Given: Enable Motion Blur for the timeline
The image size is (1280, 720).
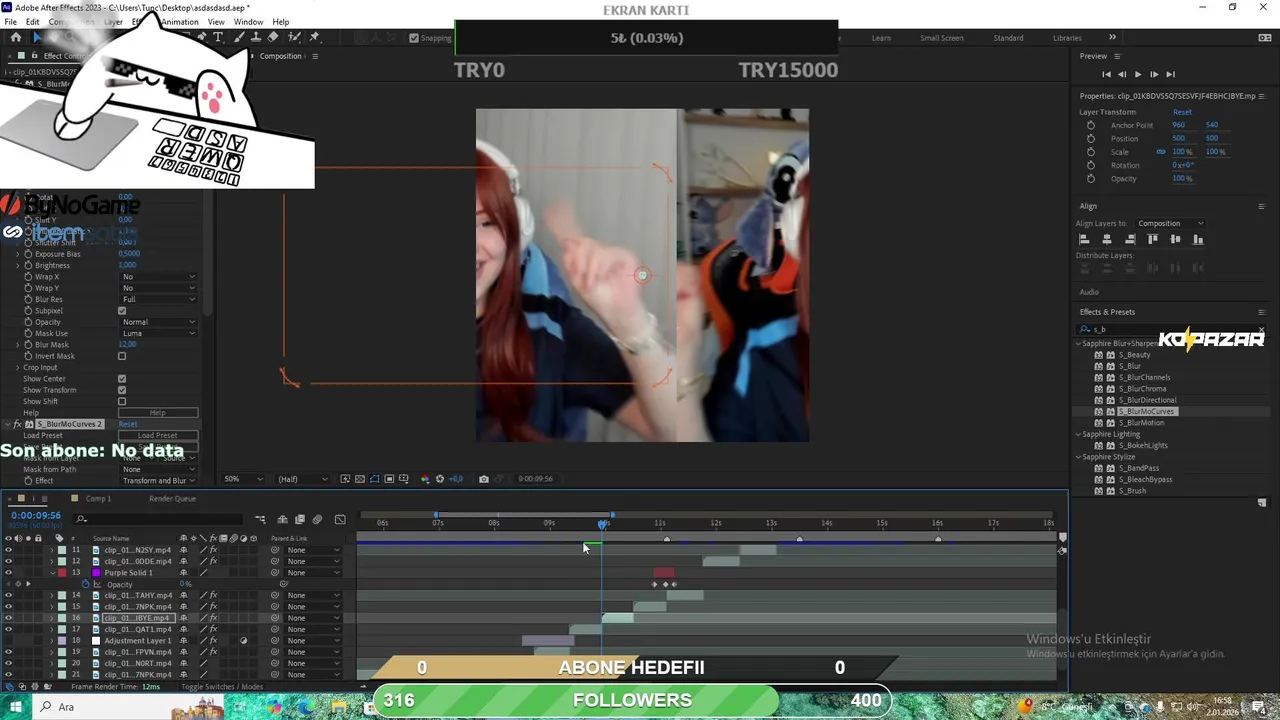Looking at the screenshot, I should (317, 519).
